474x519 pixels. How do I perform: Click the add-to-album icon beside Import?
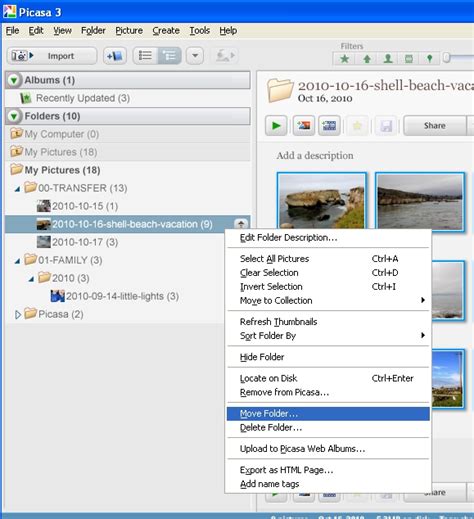point(115,56)
